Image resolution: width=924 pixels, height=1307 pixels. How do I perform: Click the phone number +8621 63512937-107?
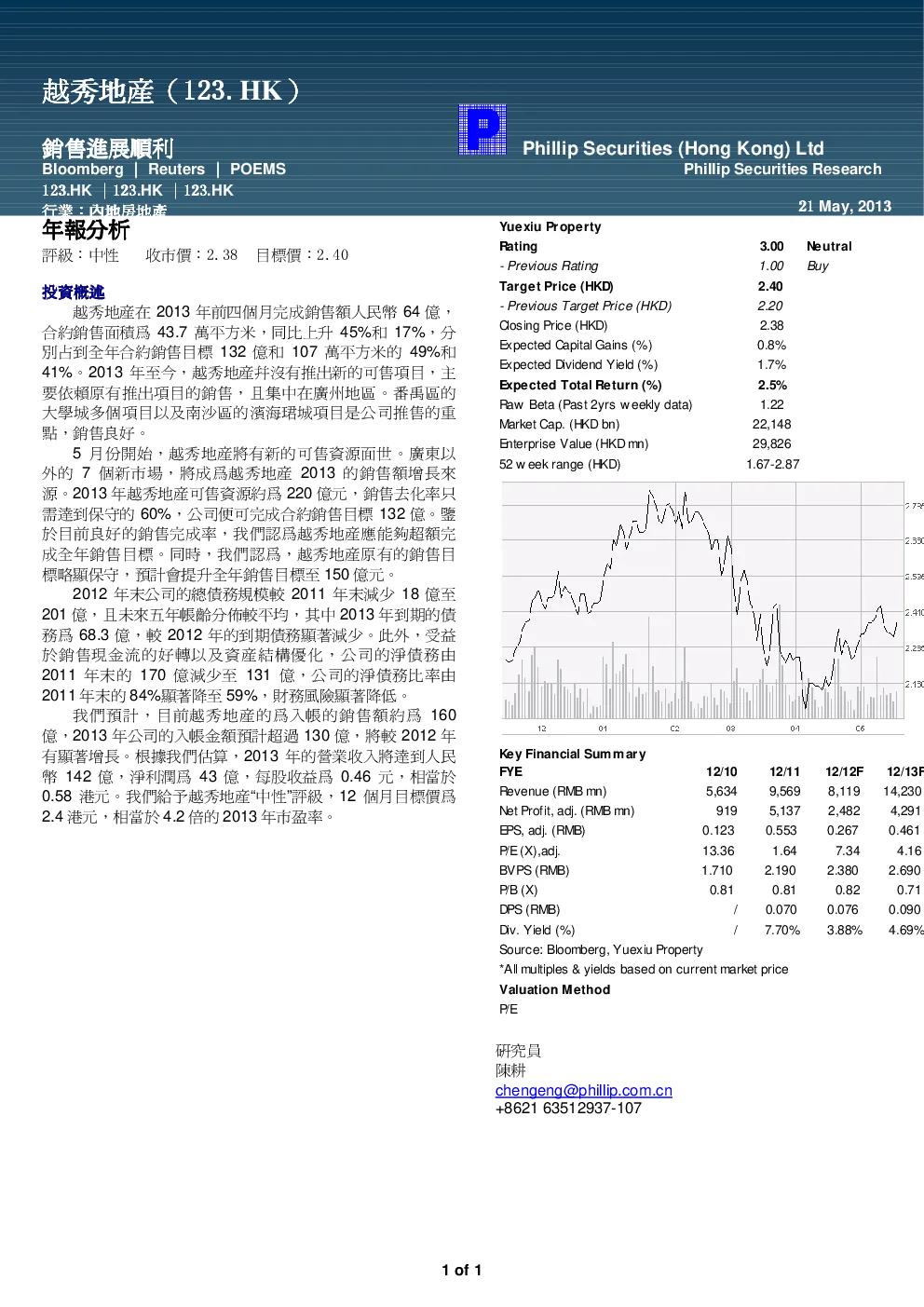(568, 1108)
